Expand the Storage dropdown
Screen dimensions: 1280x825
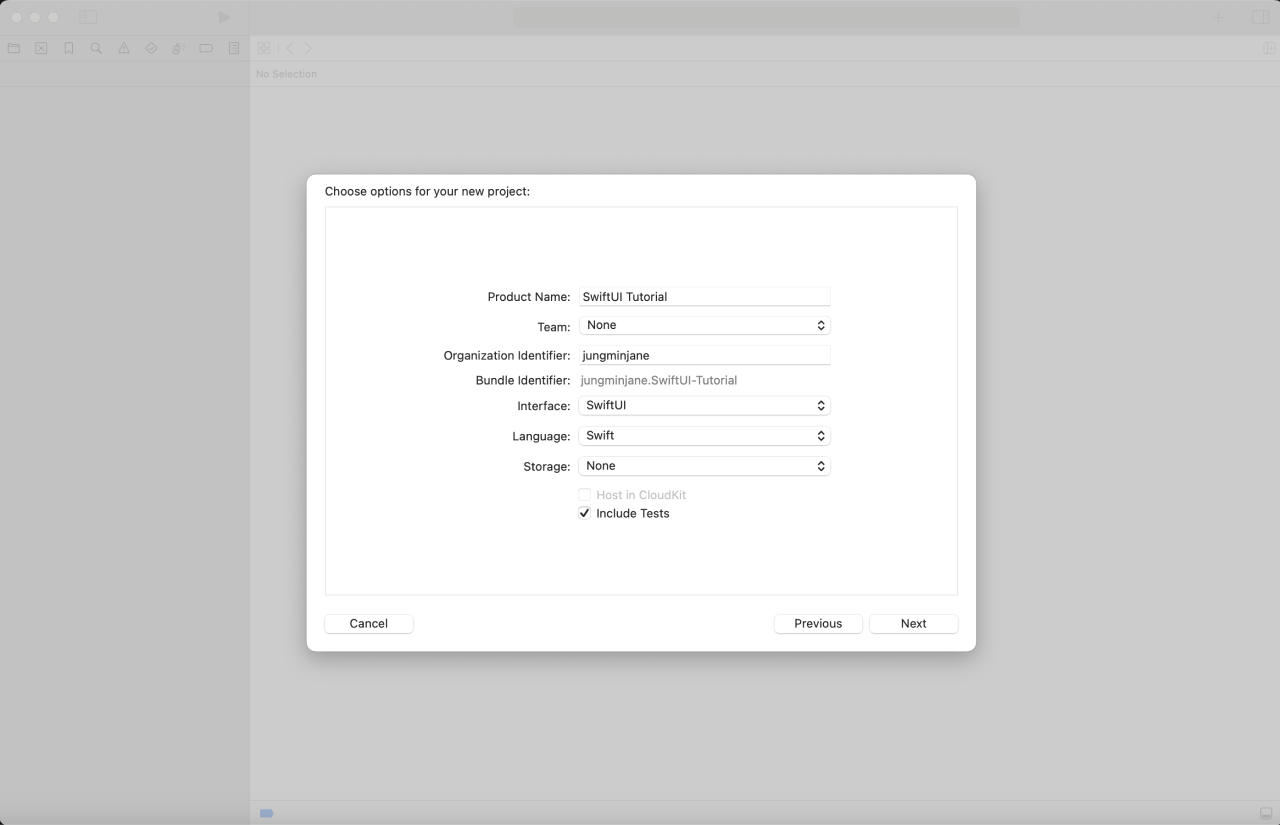[704, 466]
